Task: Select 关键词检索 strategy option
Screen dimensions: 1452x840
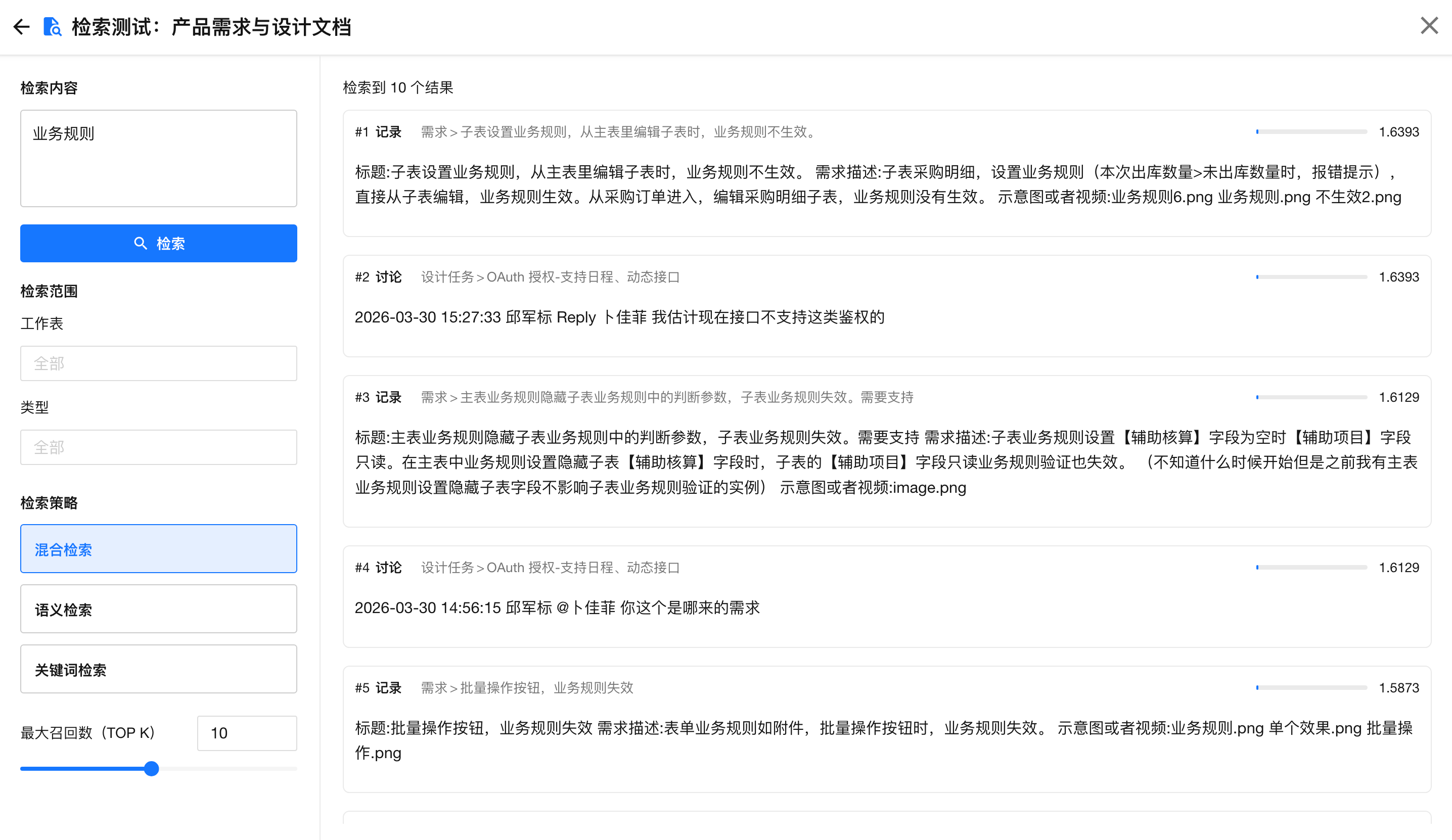Action: (x=158, y=669)
